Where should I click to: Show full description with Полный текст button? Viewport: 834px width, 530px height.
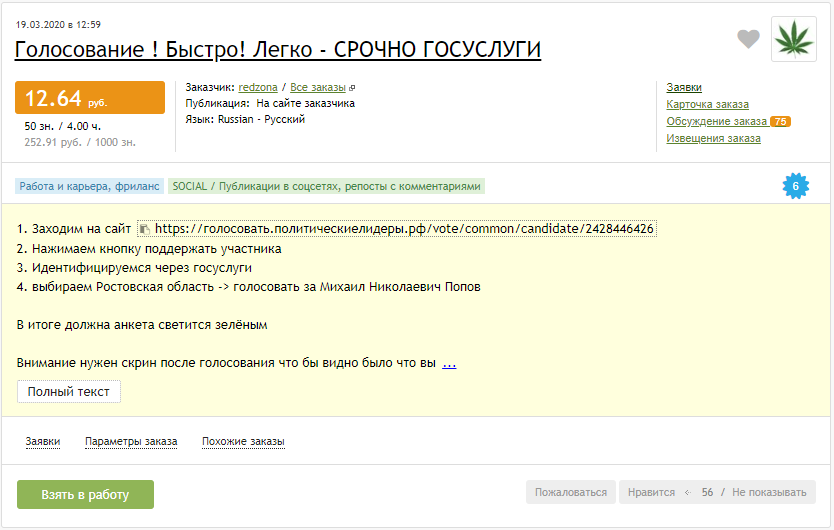(69, 392)
